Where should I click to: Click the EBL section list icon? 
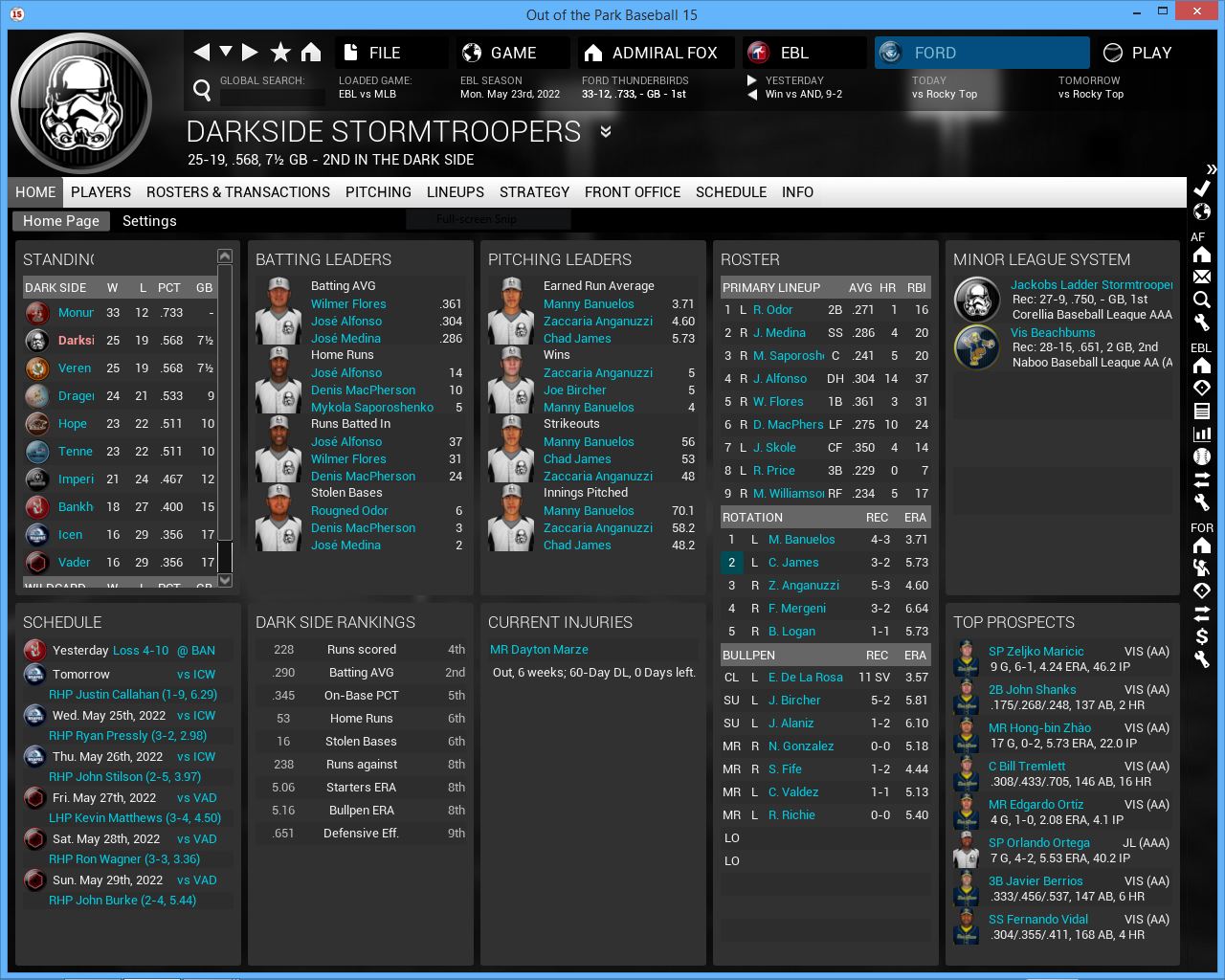(x=1202, y=411)
